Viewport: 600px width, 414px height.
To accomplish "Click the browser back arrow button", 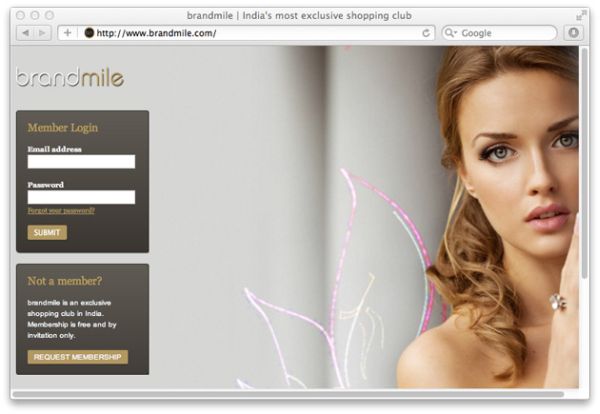I will [x=25, y=33].
